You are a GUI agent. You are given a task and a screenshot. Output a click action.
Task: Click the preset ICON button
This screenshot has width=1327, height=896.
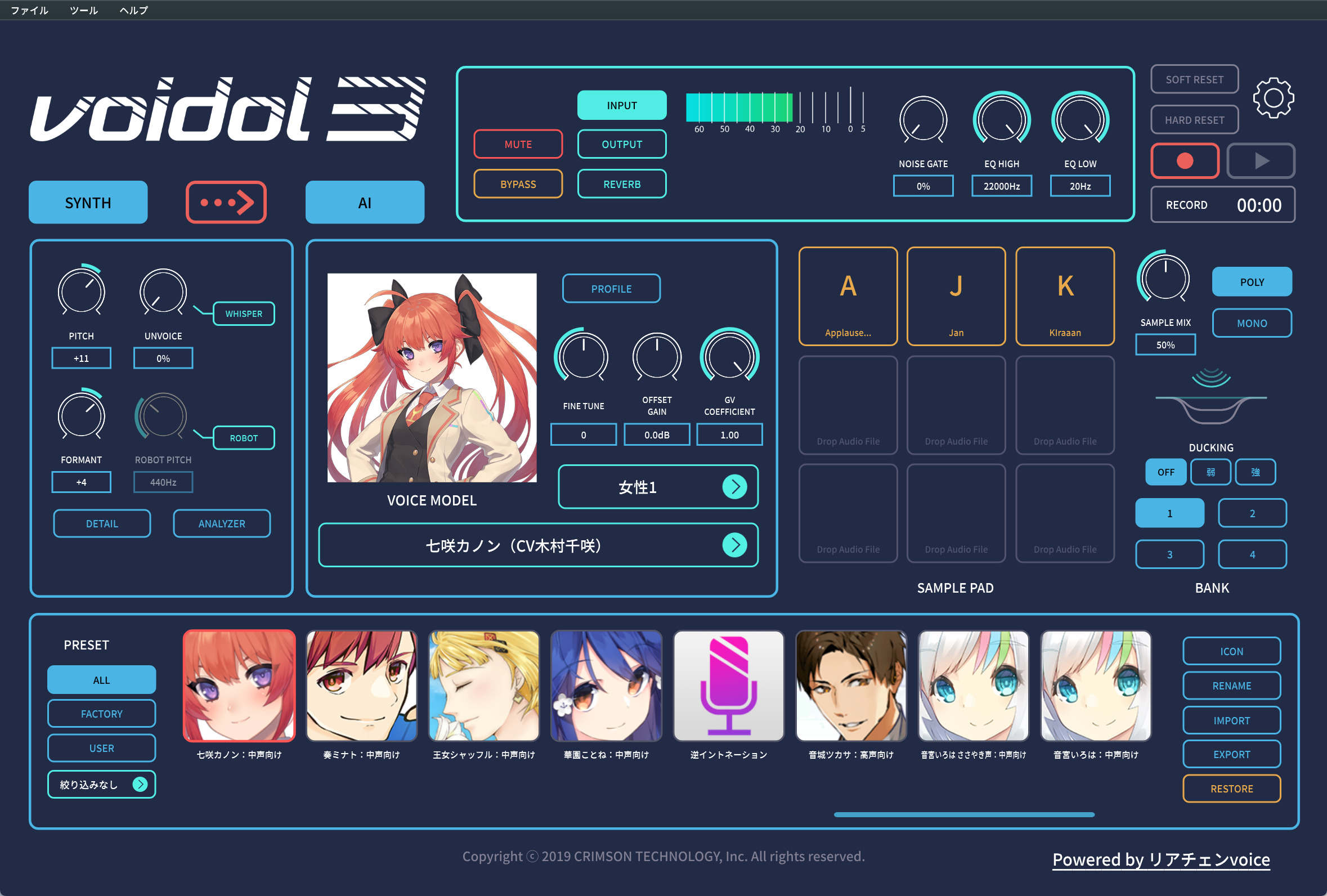click(x=1232, y=651)
